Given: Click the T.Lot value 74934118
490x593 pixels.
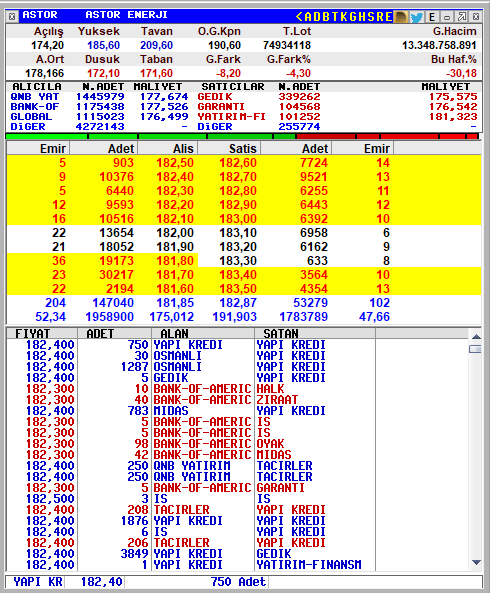Looking at the screenshot, I should [x=287, y=45].
